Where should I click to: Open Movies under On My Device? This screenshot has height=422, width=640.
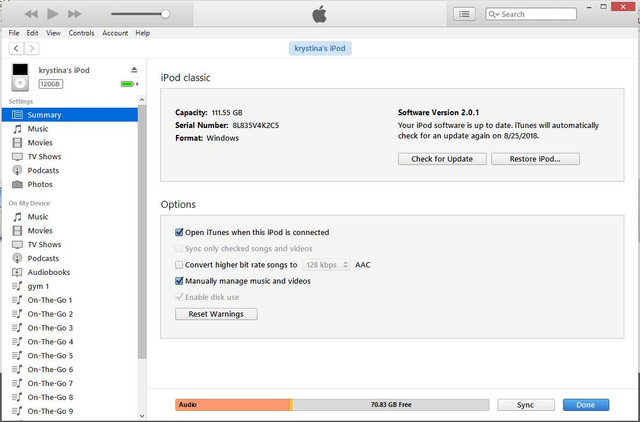pos(70,231)
